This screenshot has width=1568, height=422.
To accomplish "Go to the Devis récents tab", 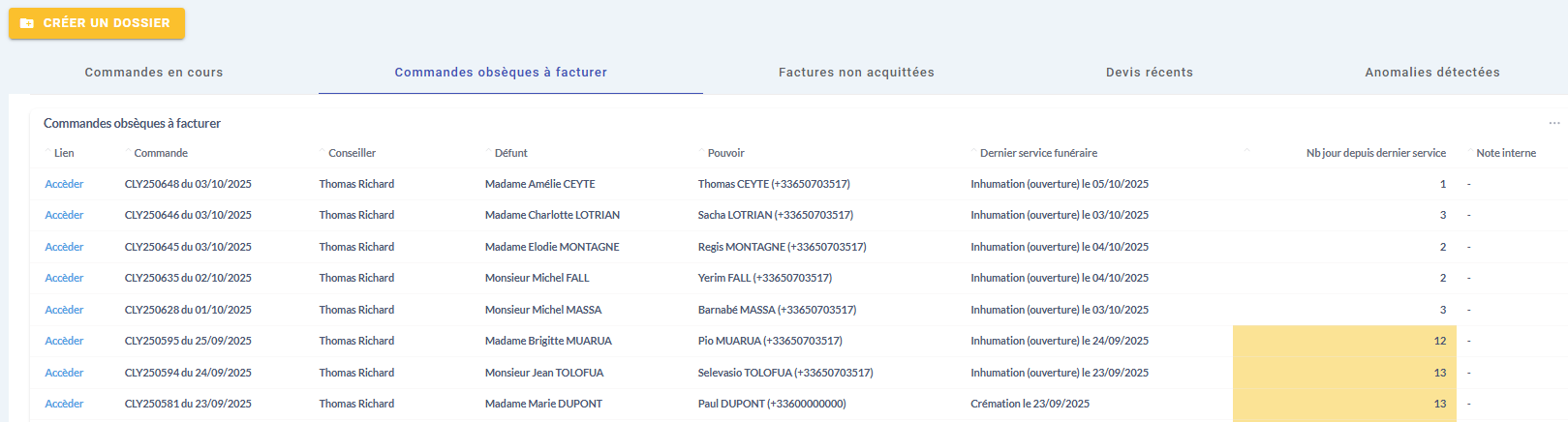I will 1150,73.
